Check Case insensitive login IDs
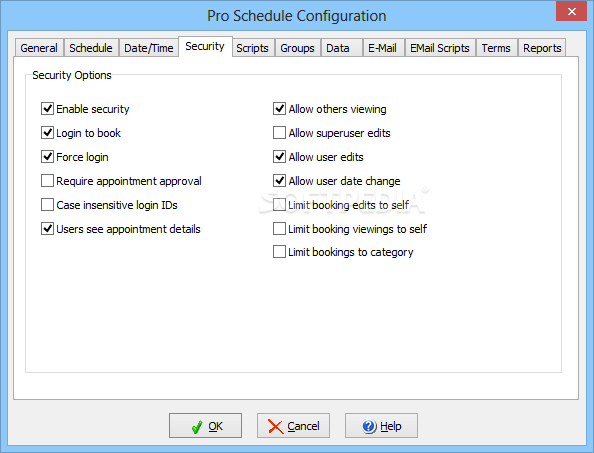This screenshot has width=594, height=453. coord(47,205)
